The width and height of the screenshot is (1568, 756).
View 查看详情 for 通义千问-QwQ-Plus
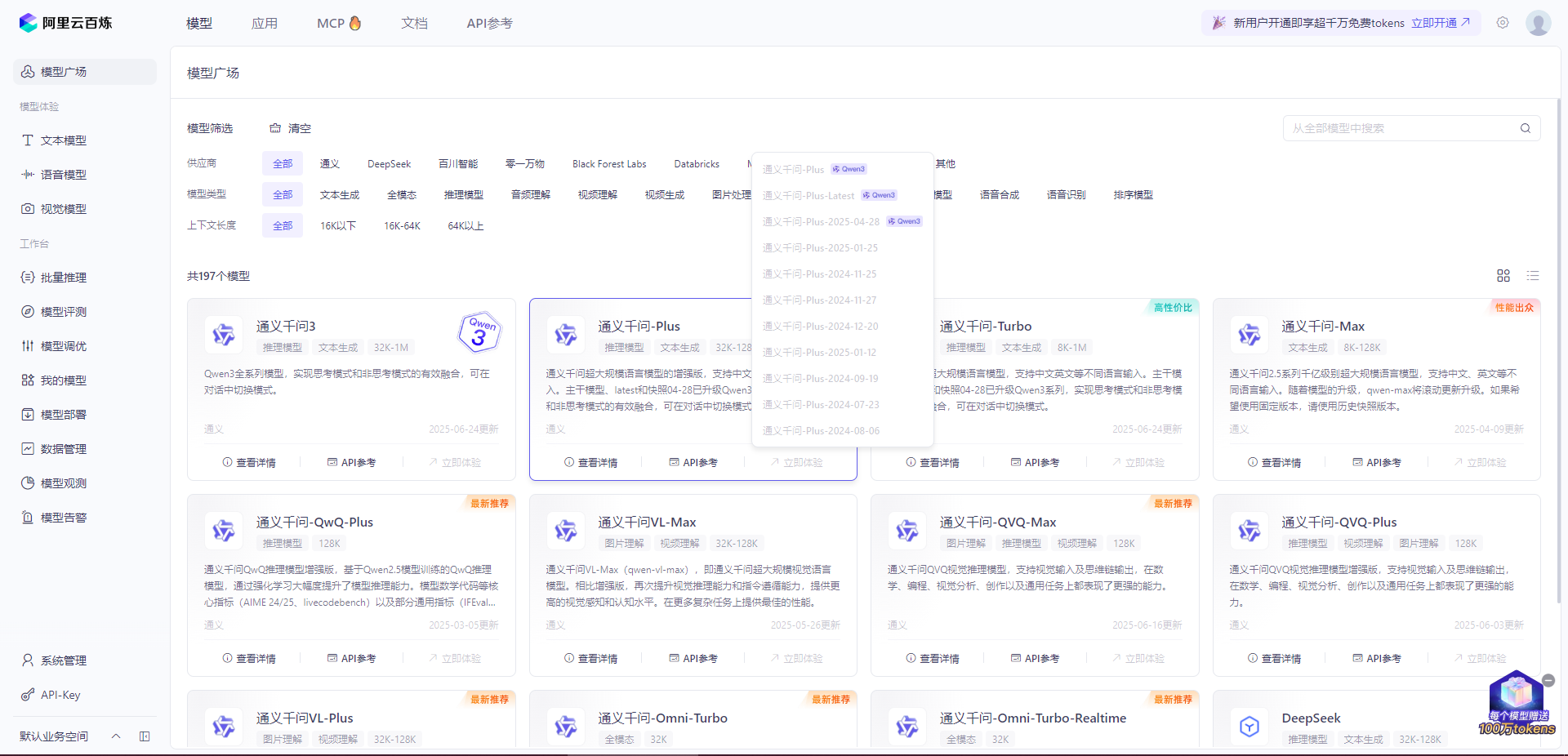tap(250, 659)
